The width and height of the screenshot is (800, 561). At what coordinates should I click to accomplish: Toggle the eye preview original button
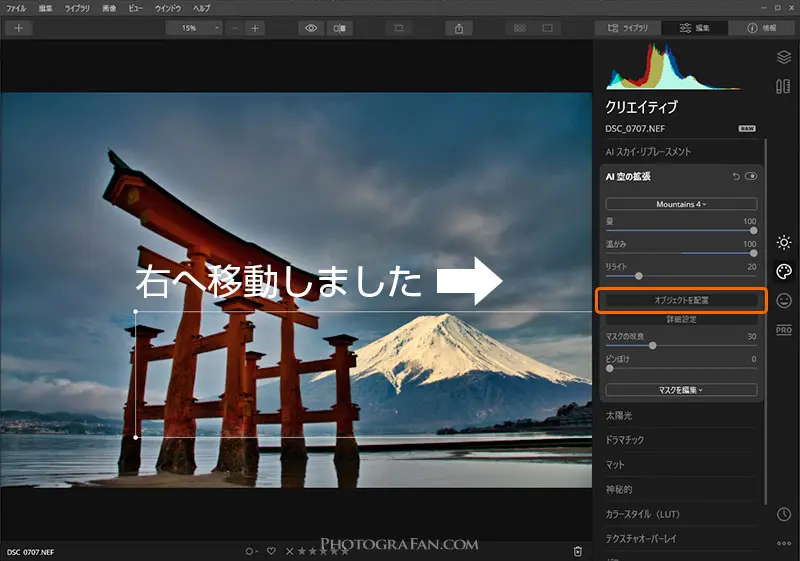311,28
